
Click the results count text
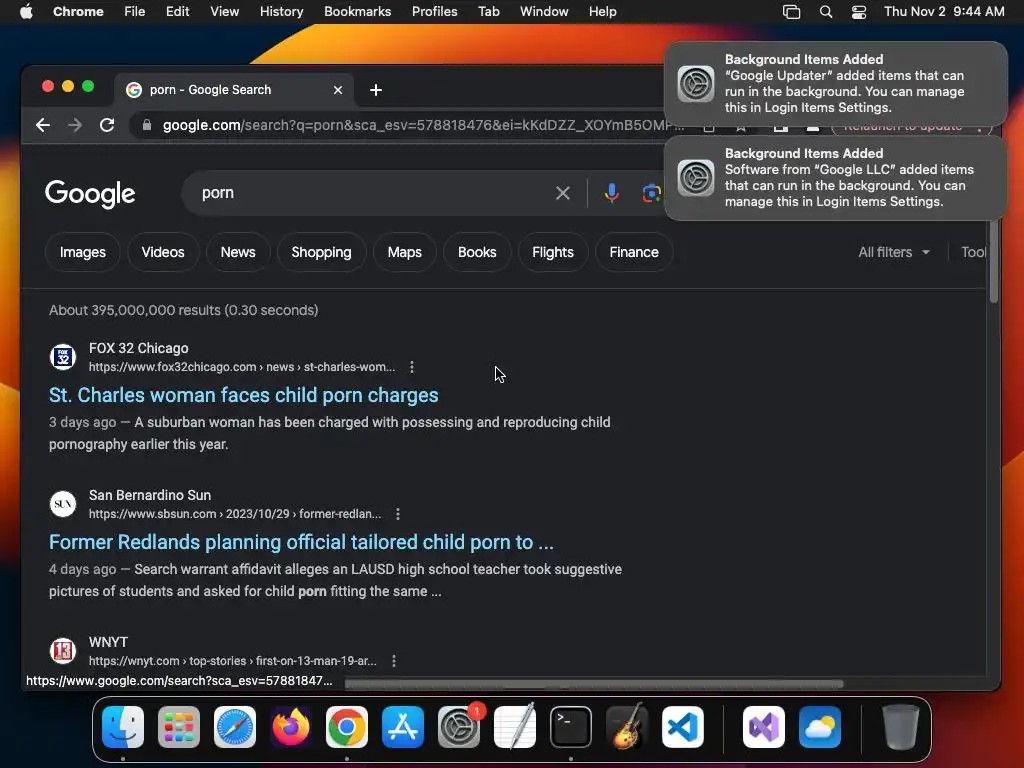(x=184, y=310)
